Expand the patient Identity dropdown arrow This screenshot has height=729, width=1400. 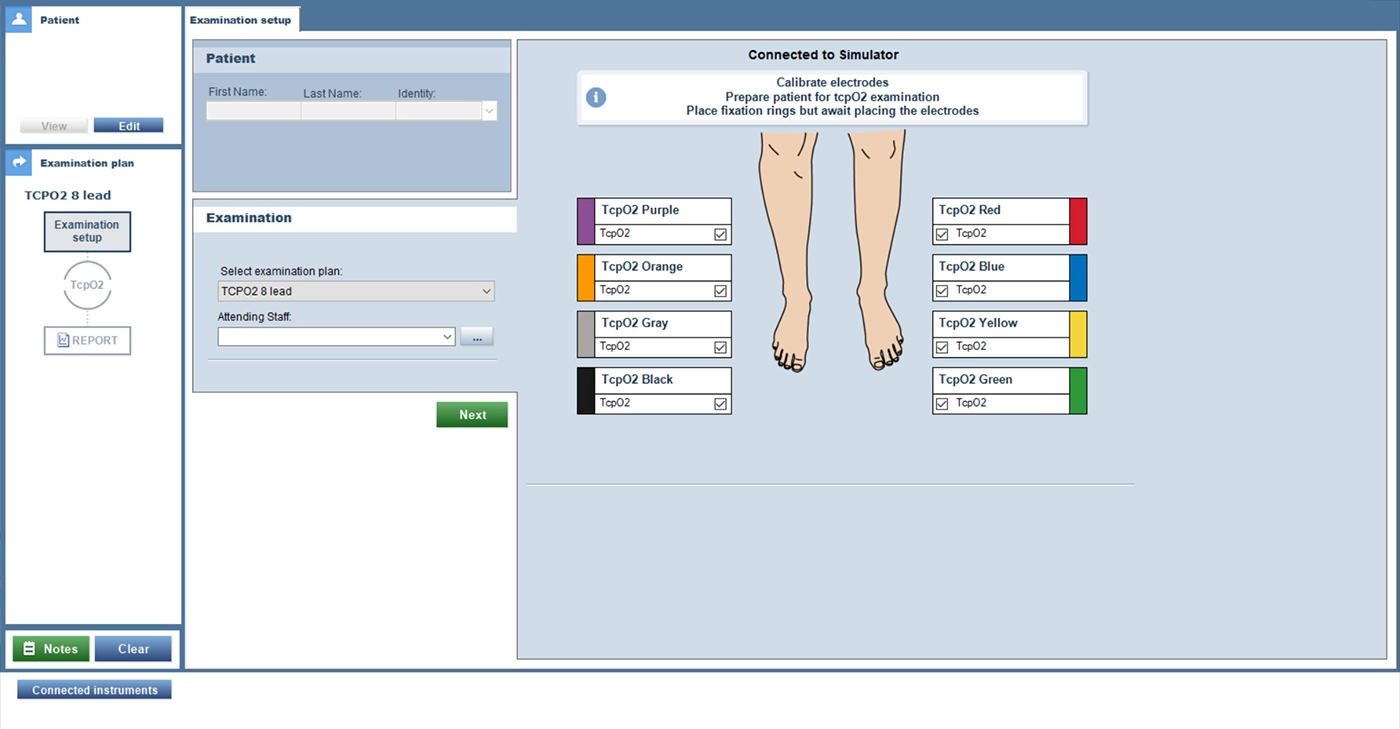[x=489, y=111]
